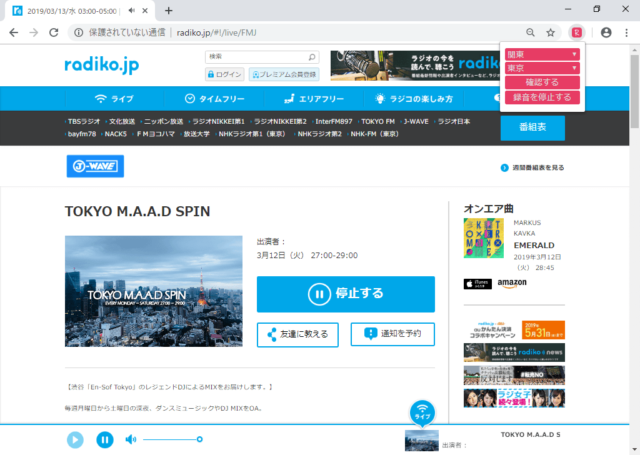The height and width of the screenshot is (455, 640).
Task: Click the J-WAVE station logo
Action: pyautogui.click(x=95, y=166)
